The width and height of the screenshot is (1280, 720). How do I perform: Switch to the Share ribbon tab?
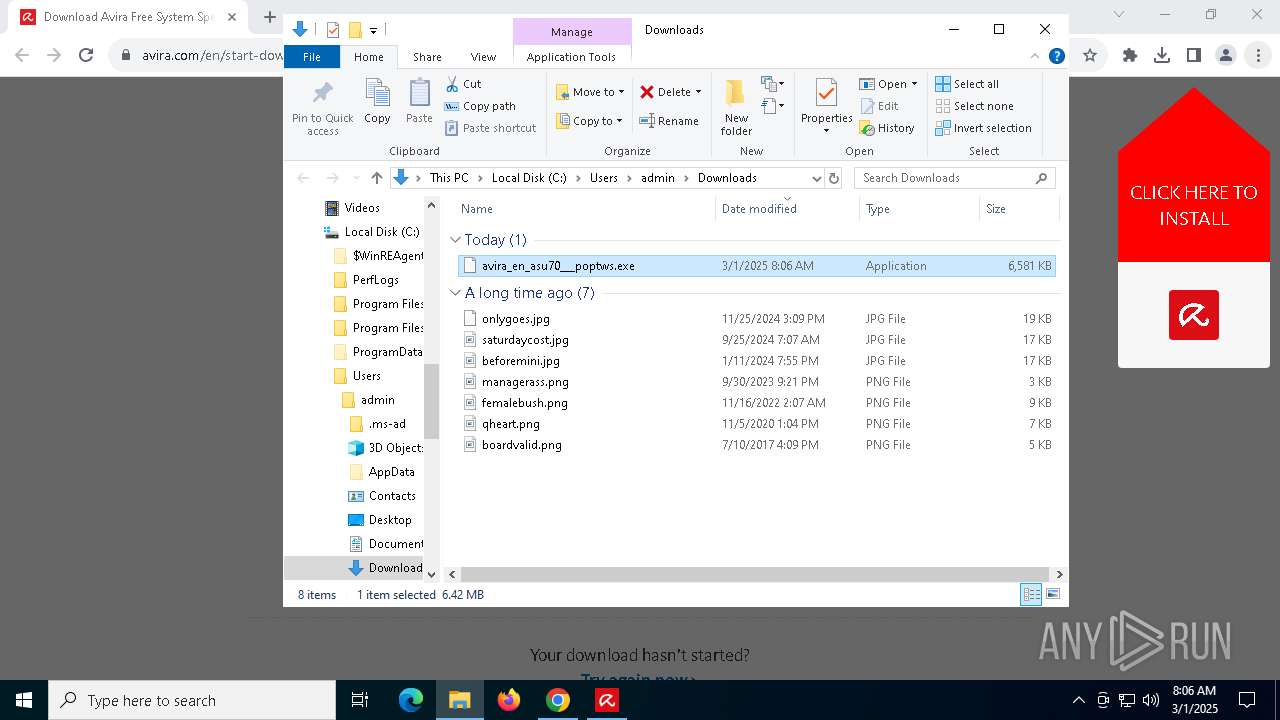[x=427, y=57]
